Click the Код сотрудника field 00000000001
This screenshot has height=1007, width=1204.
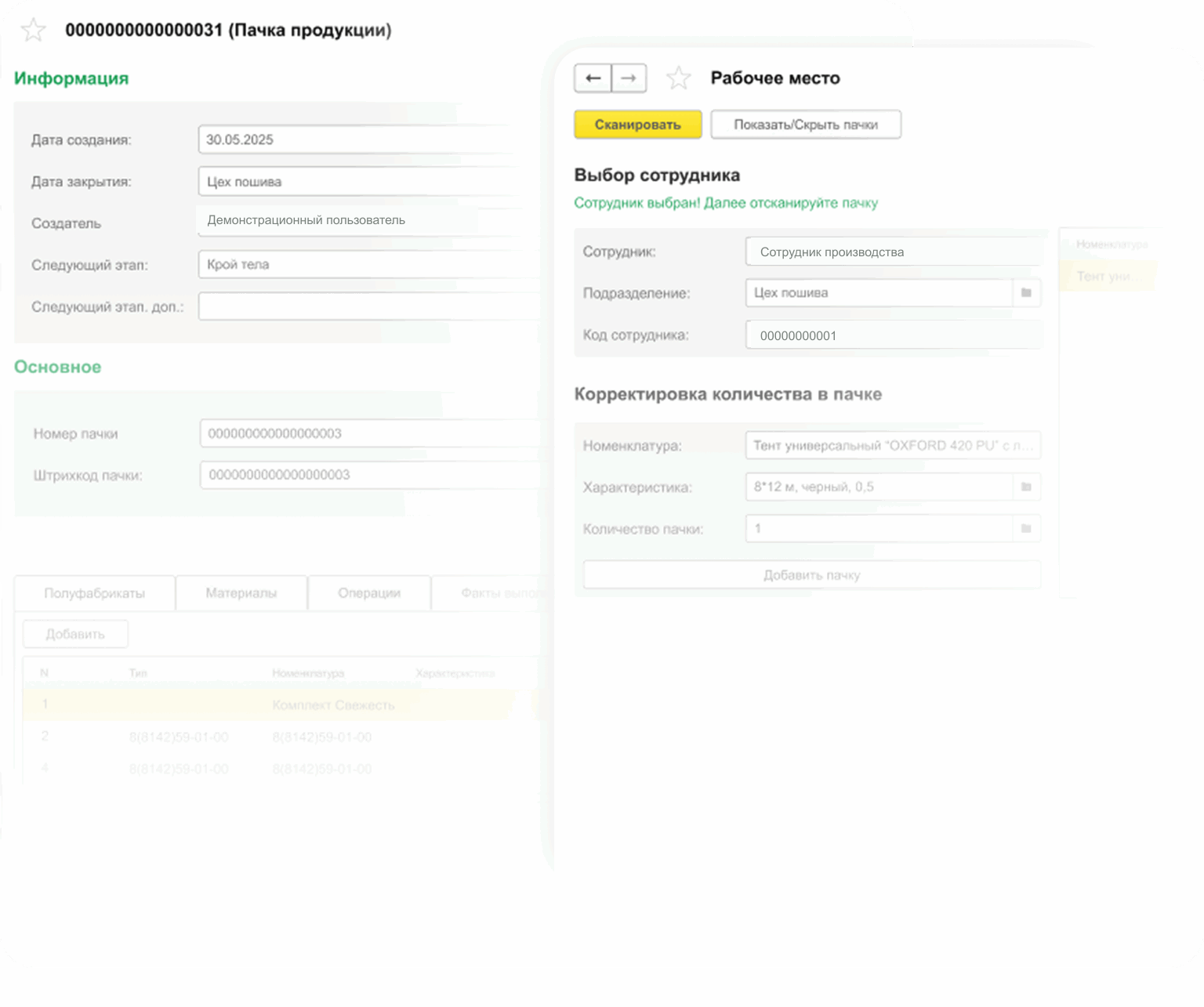click(x=893, y=335)
